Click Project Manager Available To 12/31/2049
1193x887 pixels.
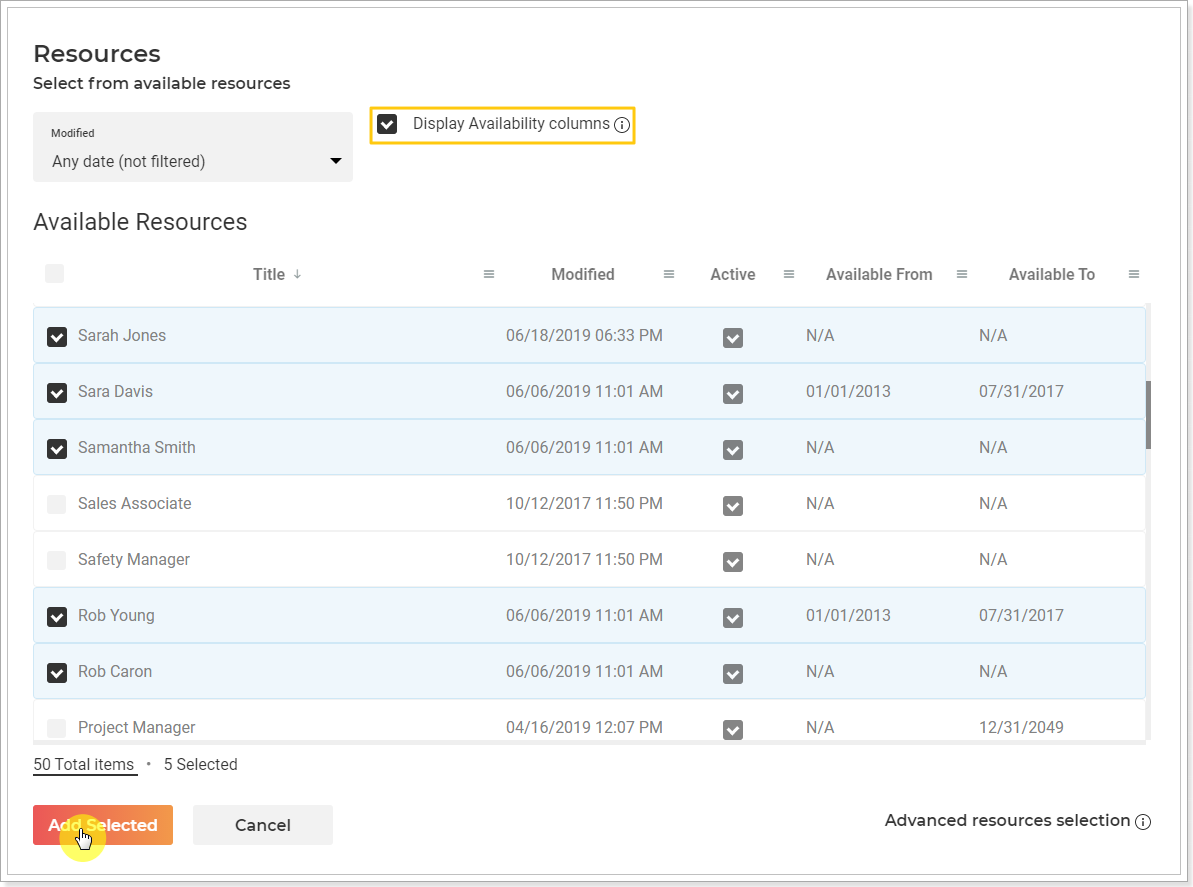tap(1021, 727)
